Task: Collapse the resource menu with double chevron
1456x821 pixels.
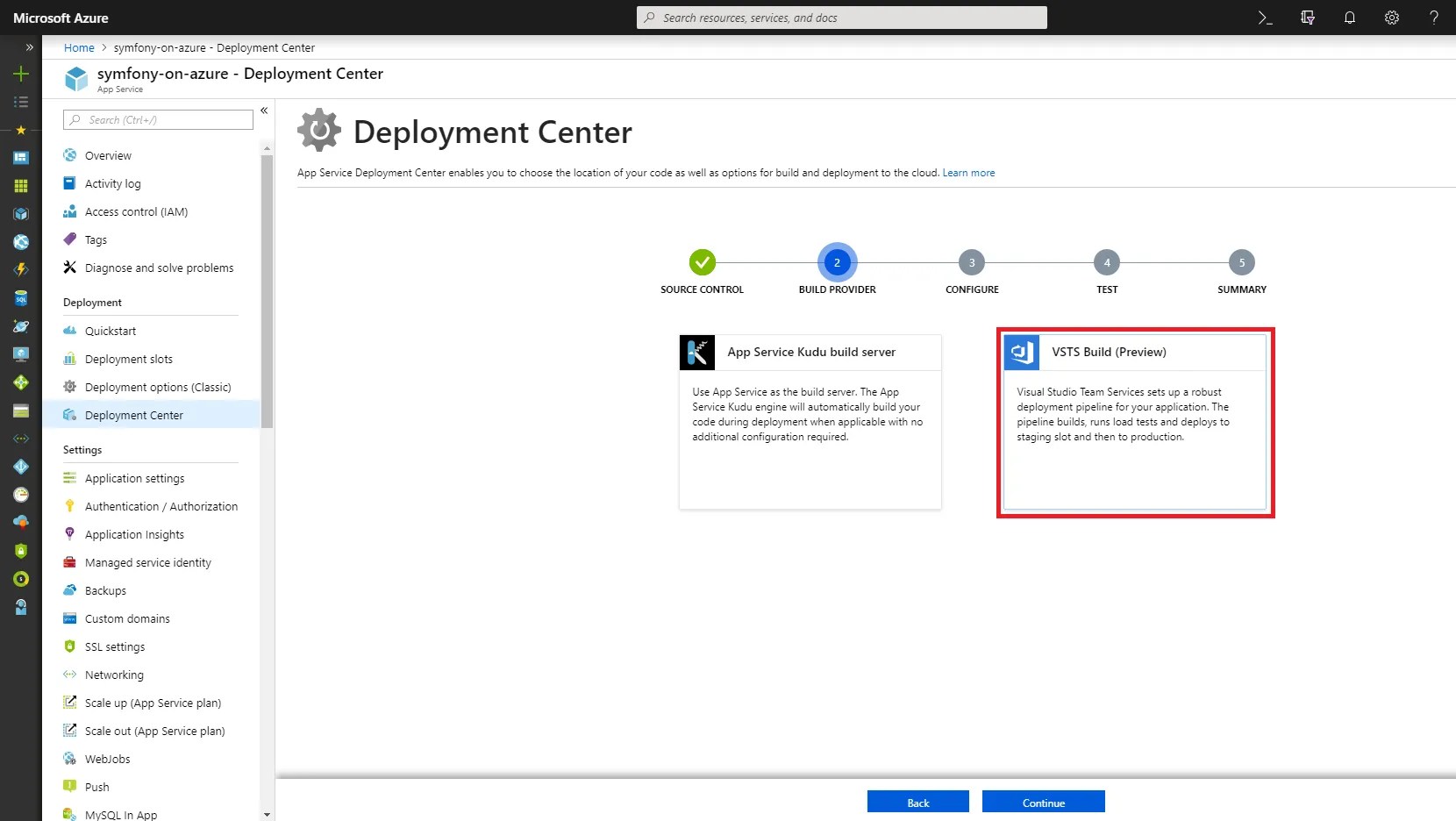Action: 264,111
